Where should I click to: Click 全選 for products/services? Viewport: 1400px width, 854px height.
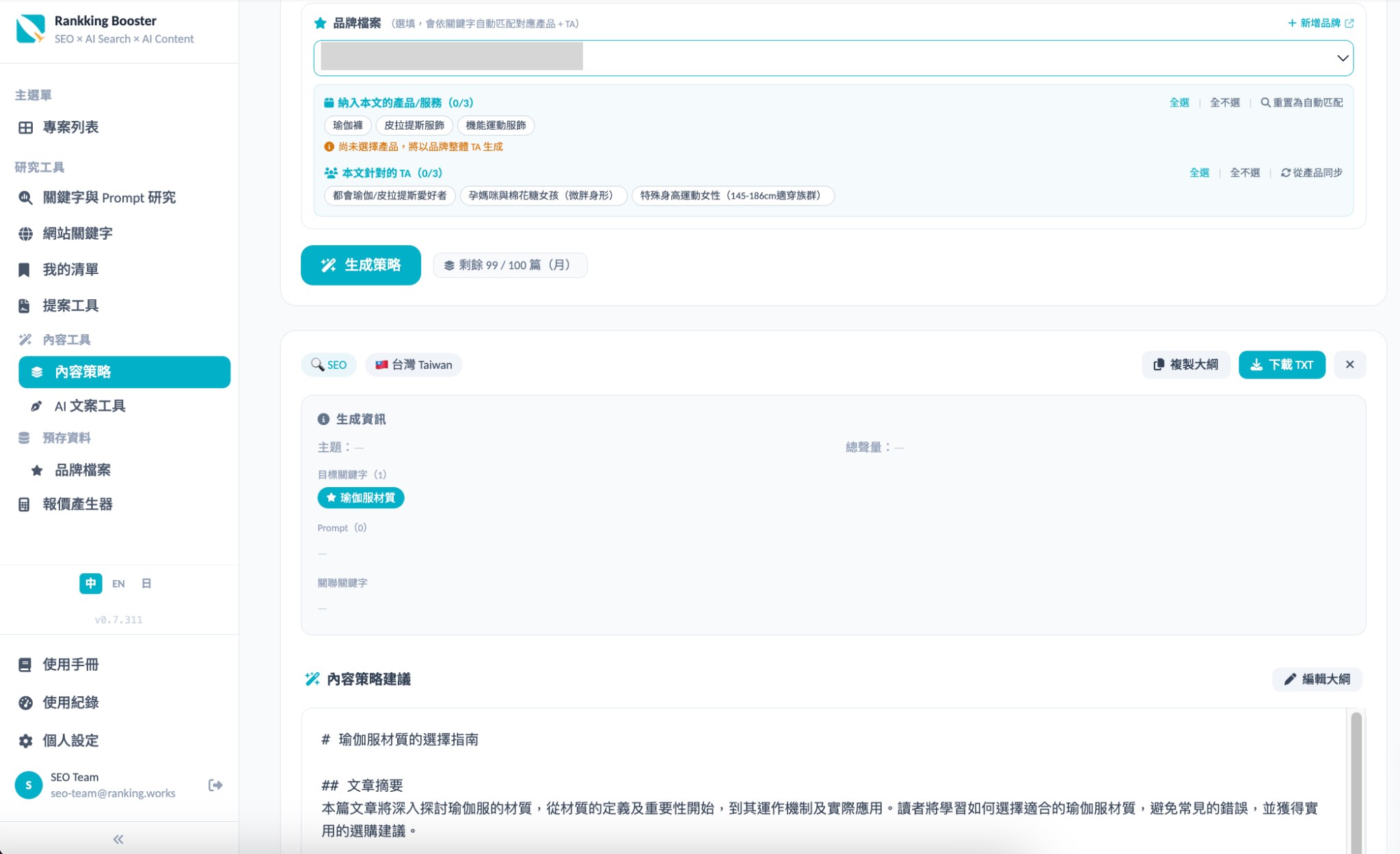coord(1179,102)
